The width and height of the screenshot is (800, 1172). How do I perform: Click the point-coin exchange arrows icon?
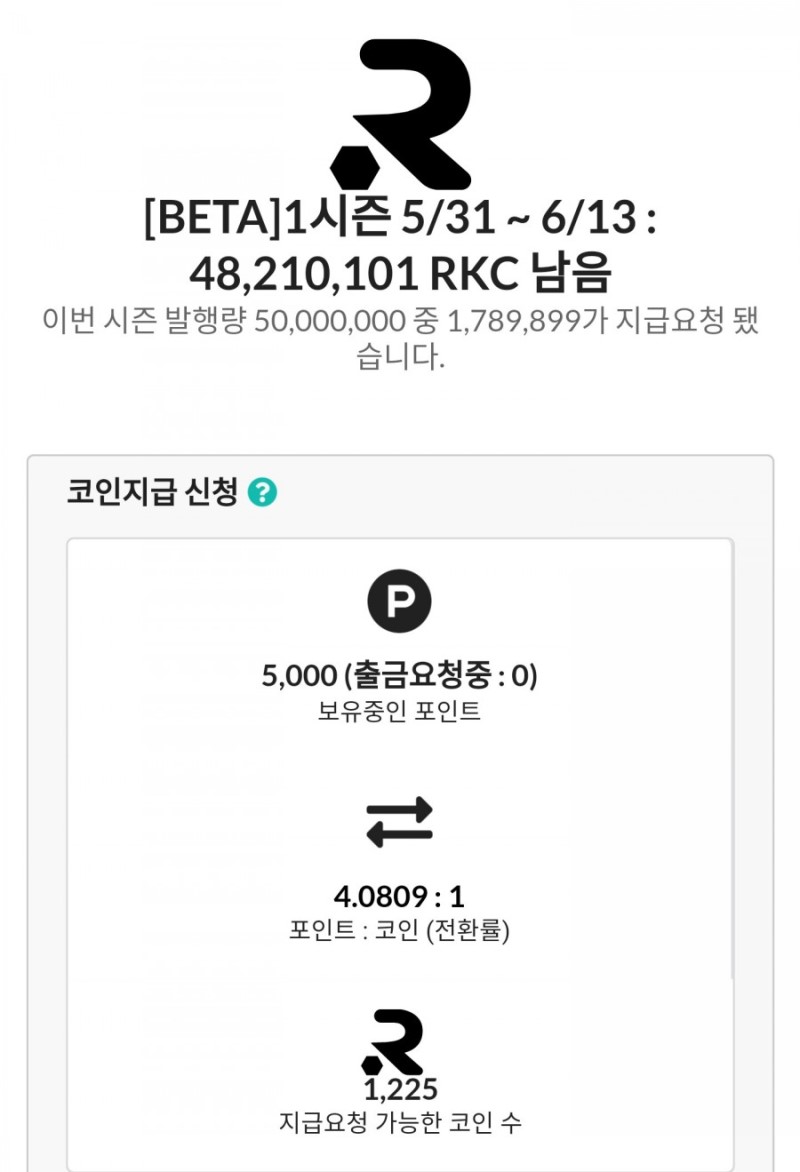pos(399,821)
